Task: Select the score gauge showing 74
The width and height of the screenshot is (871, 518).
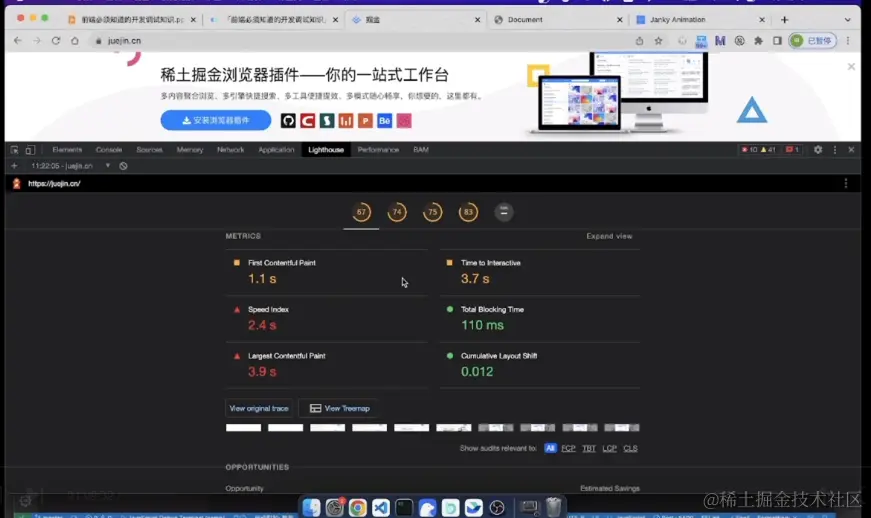Action: (x=397, y=212)
